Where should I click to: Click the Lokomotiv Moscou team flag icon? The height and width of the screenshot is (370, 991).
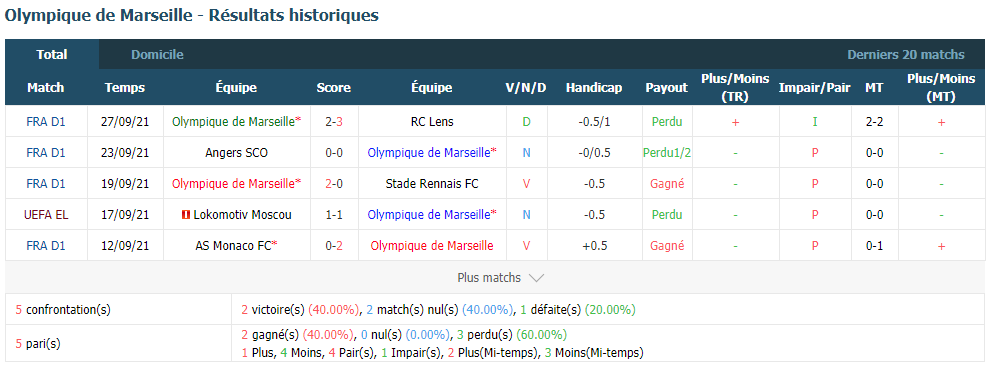click(x=186, y=216)
